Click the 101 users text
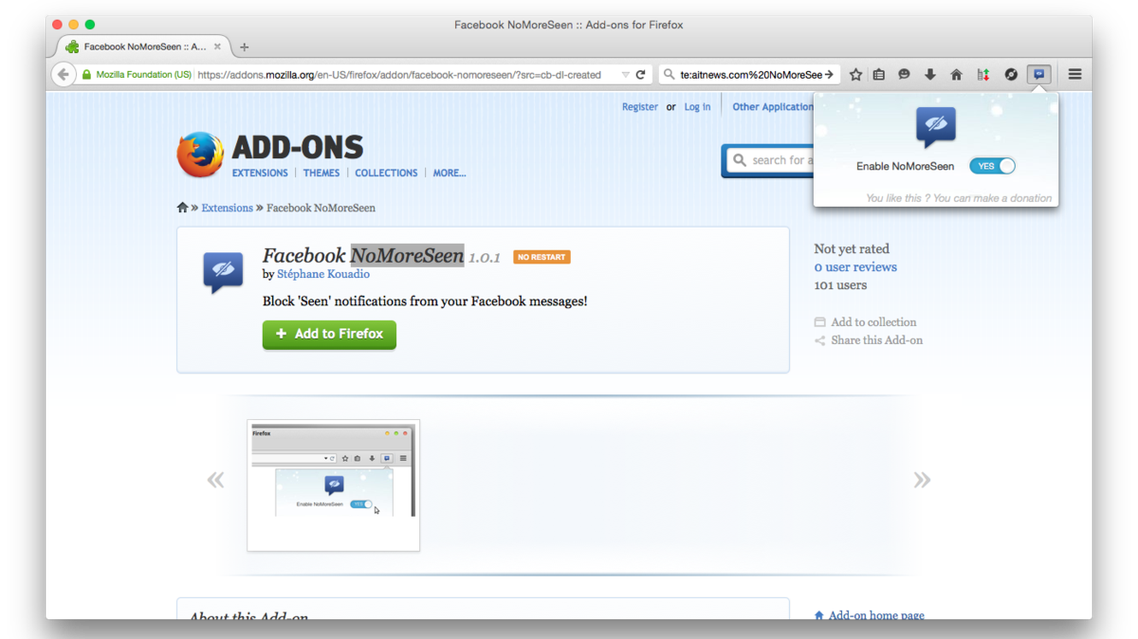 [840, 285]
